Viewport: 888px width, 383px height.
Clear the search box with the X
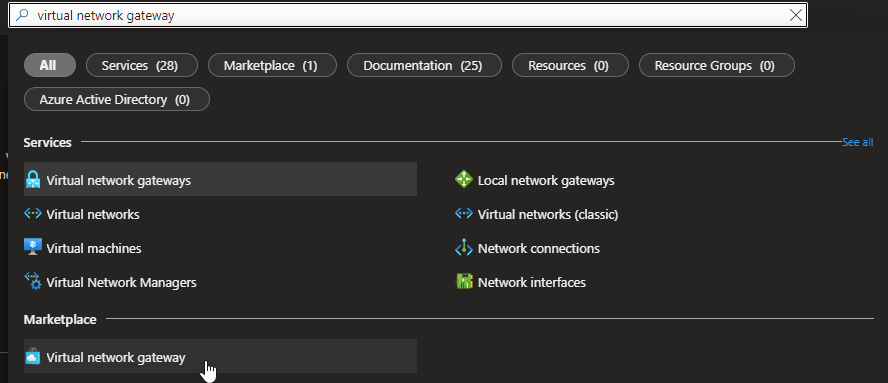796,15
